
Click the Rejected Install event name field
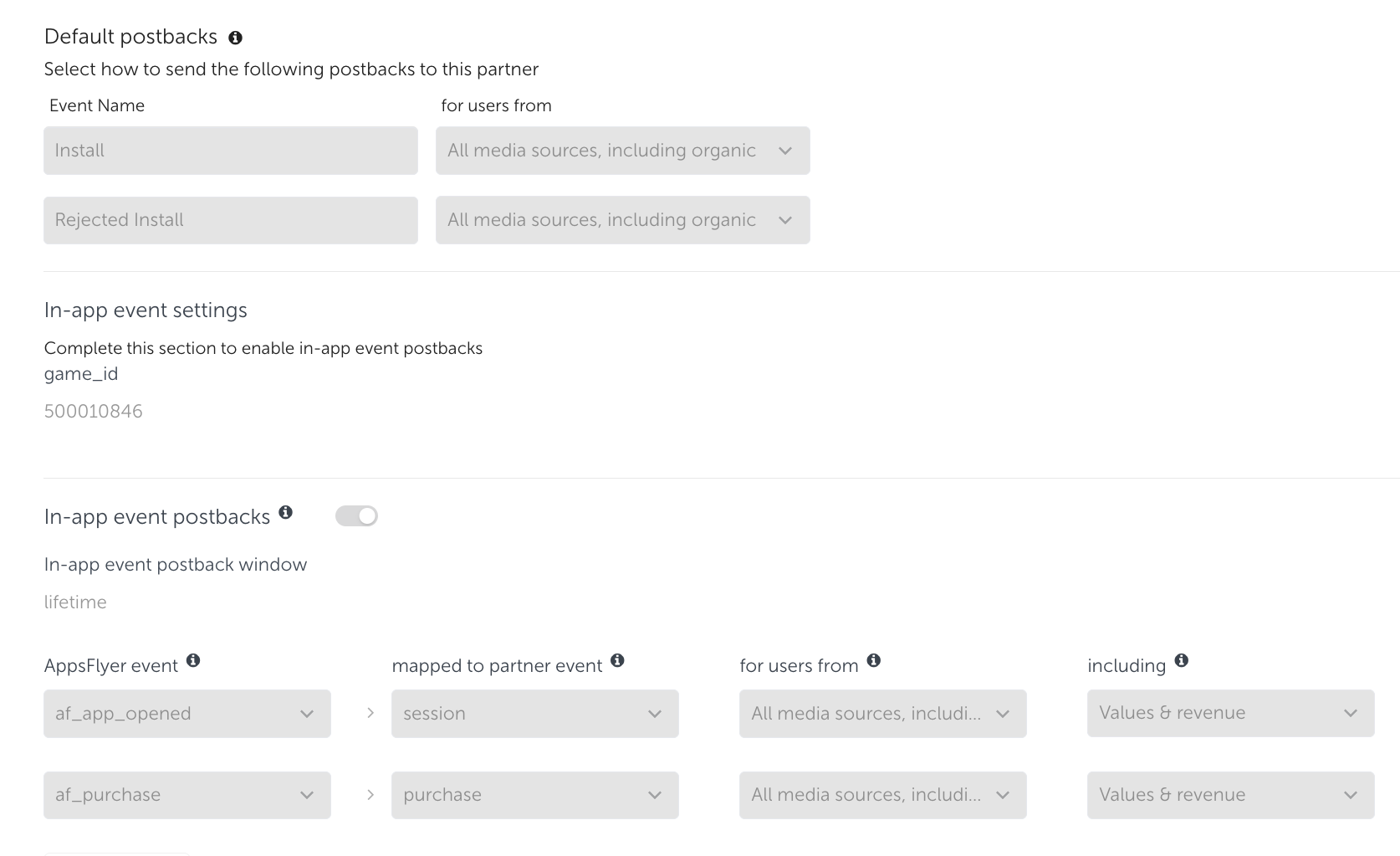(x=230, y=220)
